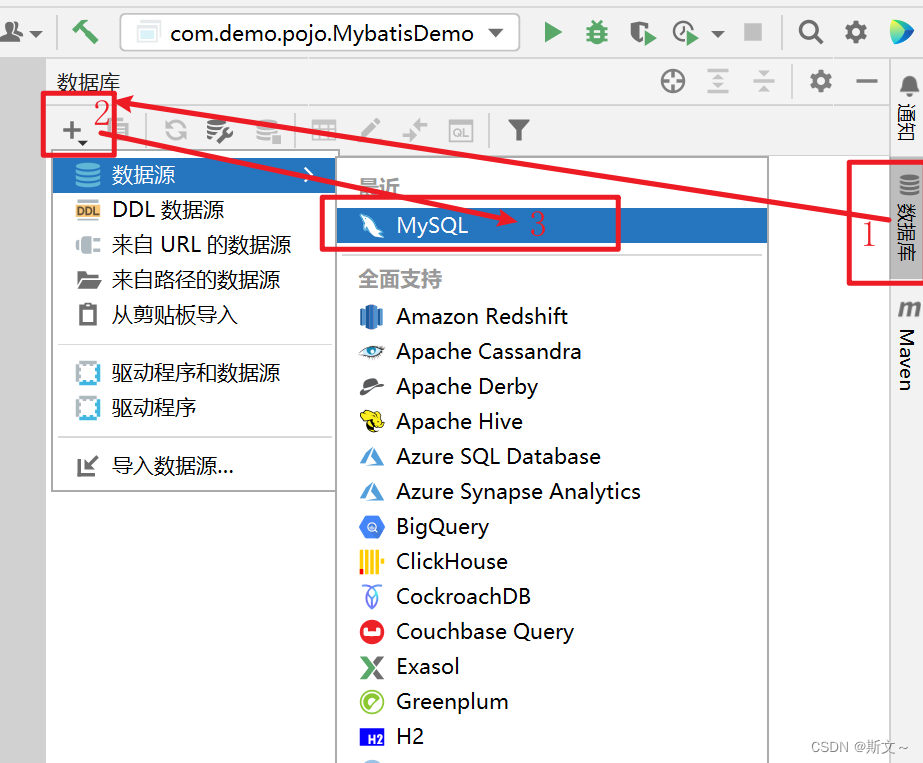Open the 通知 notifications side tab
This screenshot has height=763, width=923.
(x=907, y=108)
